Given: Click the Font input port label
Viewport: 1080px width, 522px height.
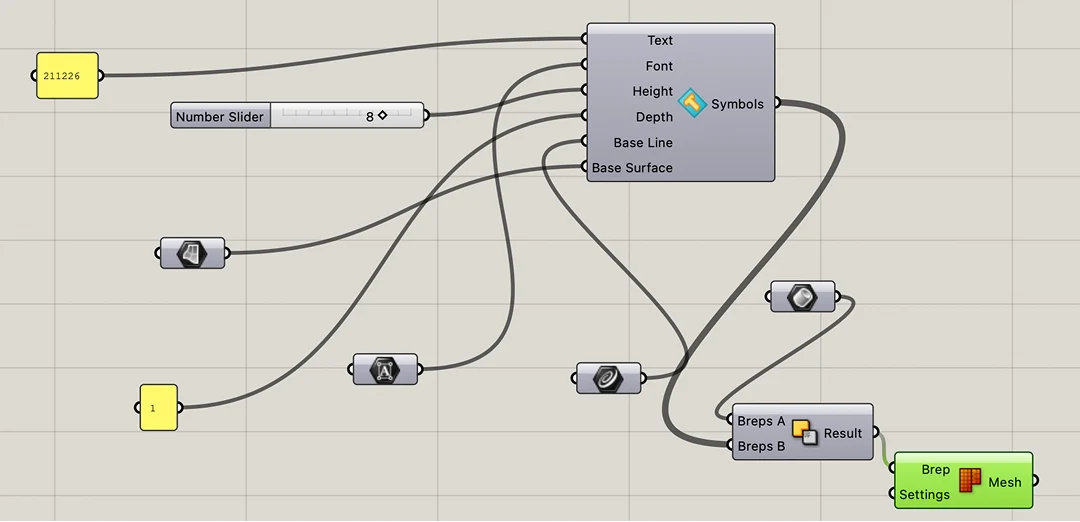Looking at the screenshot, I should click(659, 66).
